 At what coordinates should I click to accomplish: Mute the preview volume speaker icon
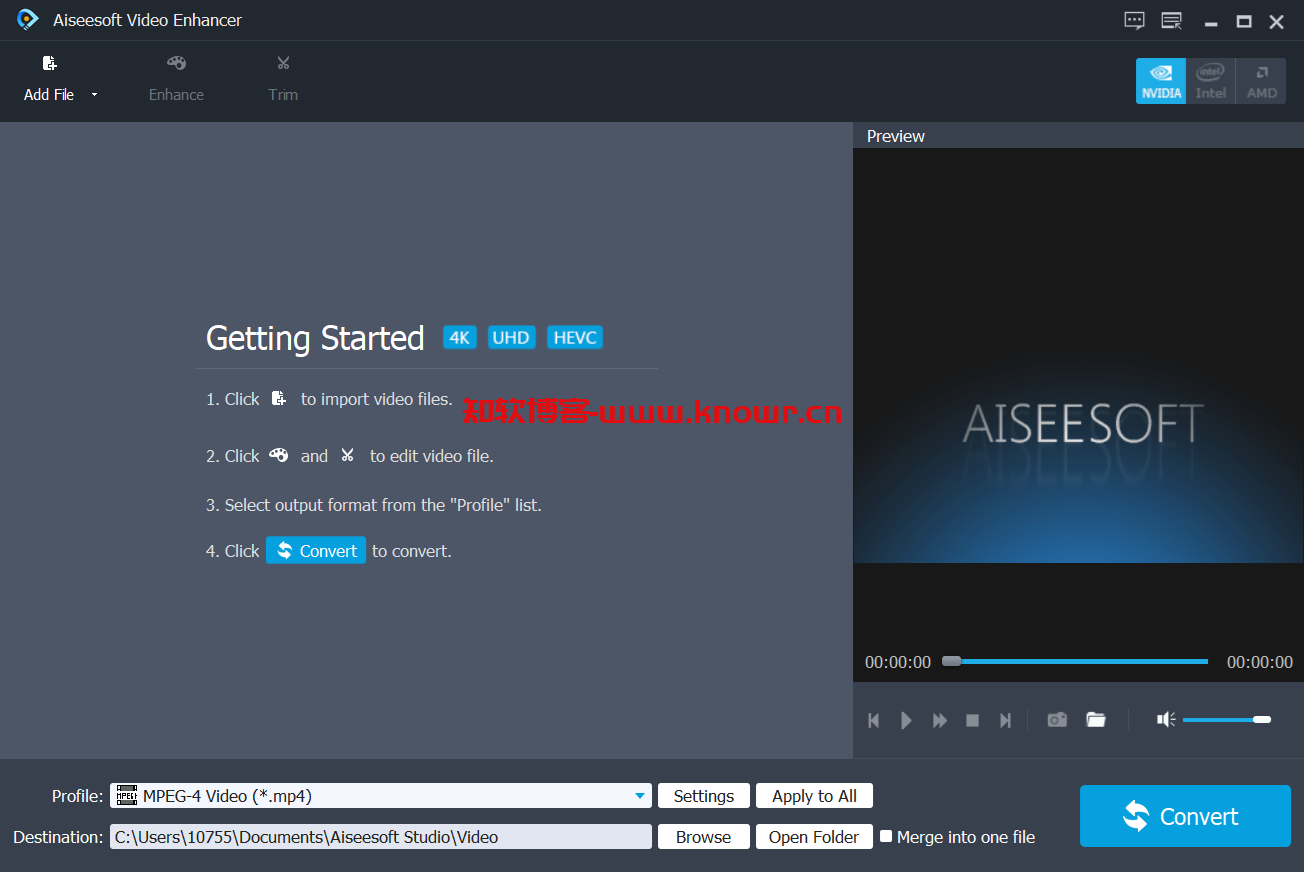coord(1166,719)
